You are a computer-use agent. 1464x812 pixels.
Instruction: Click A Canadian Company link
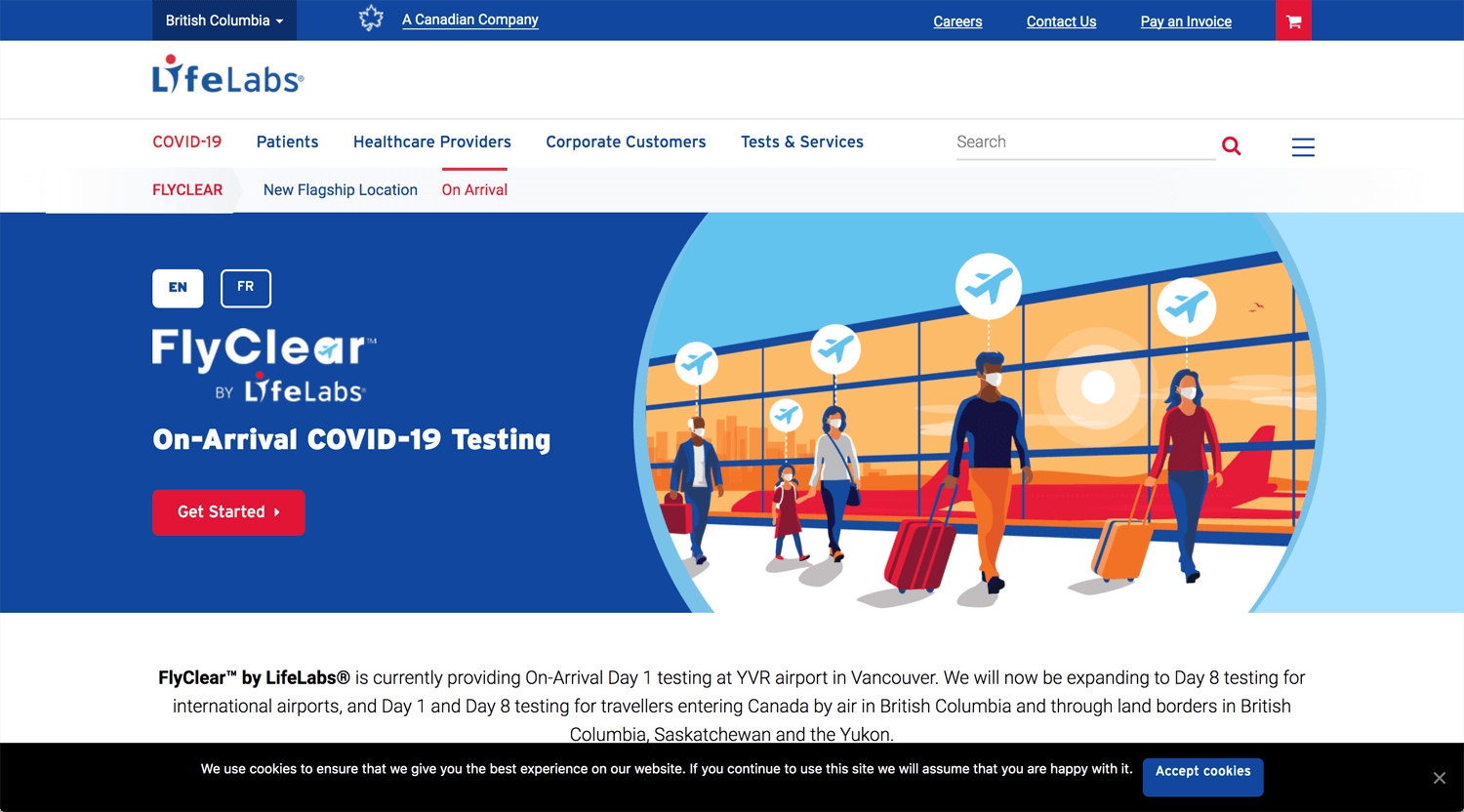point(470,20)
